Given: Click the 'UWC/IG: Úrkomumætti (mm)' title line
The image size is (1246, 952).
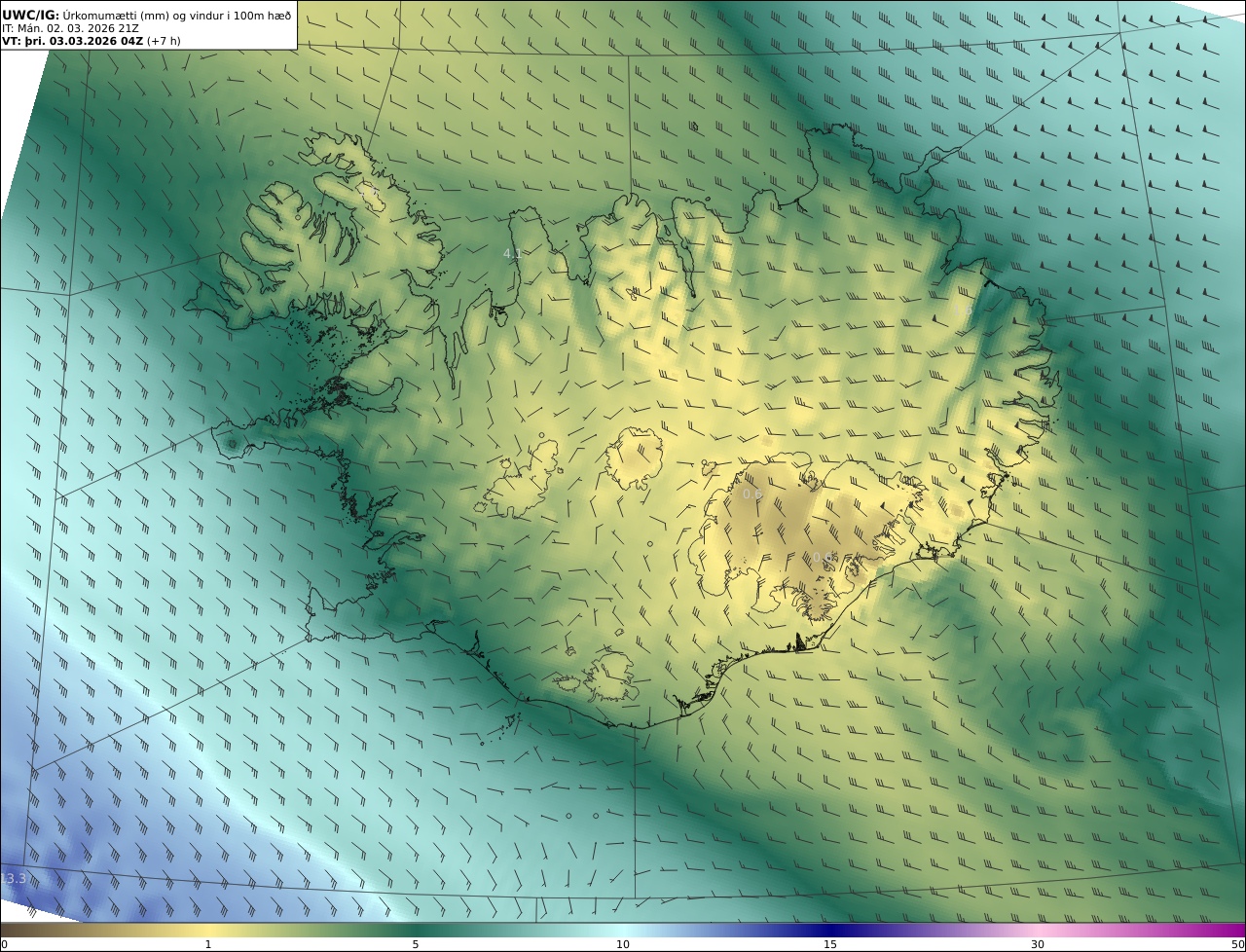Looking at the screenshot, I should 147,16.
